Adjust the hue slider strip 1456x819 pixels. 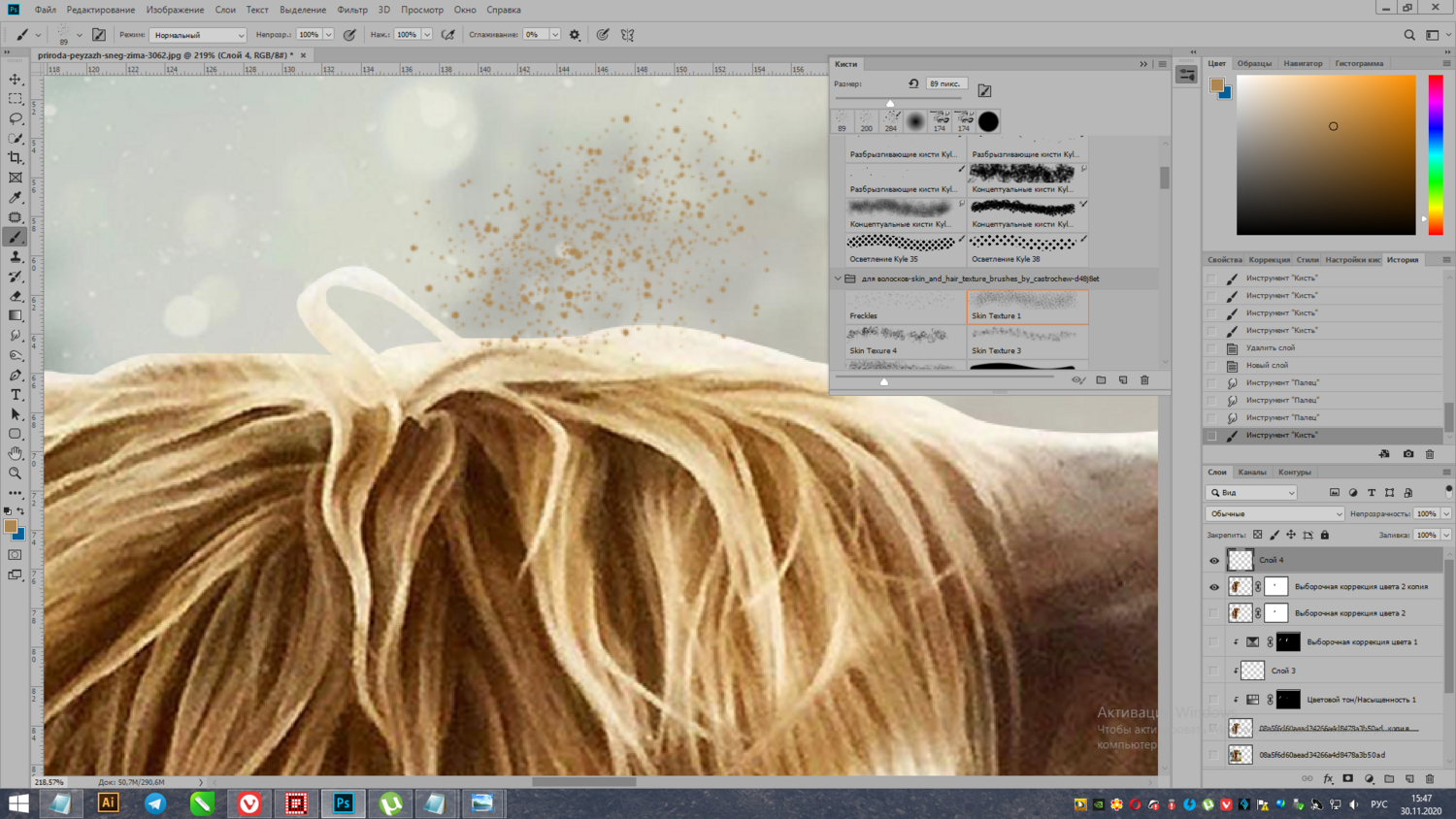[x=1436, y=155]
